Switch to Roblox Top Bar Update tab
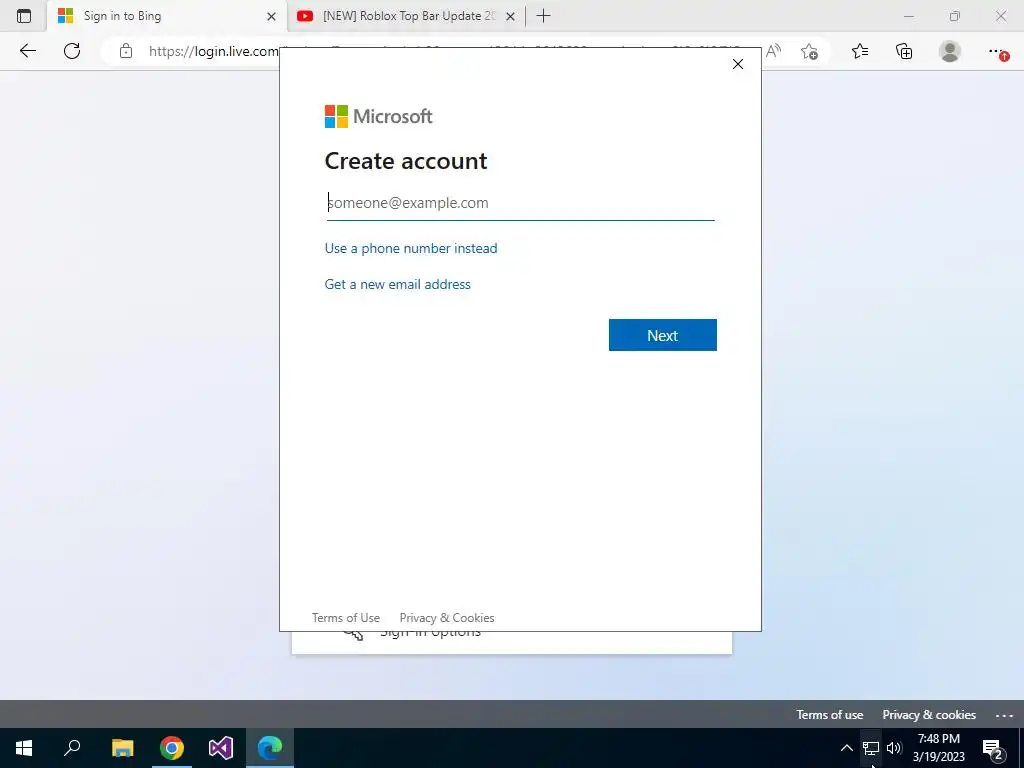Screen dimensions: 1024x768 [406, 16]
